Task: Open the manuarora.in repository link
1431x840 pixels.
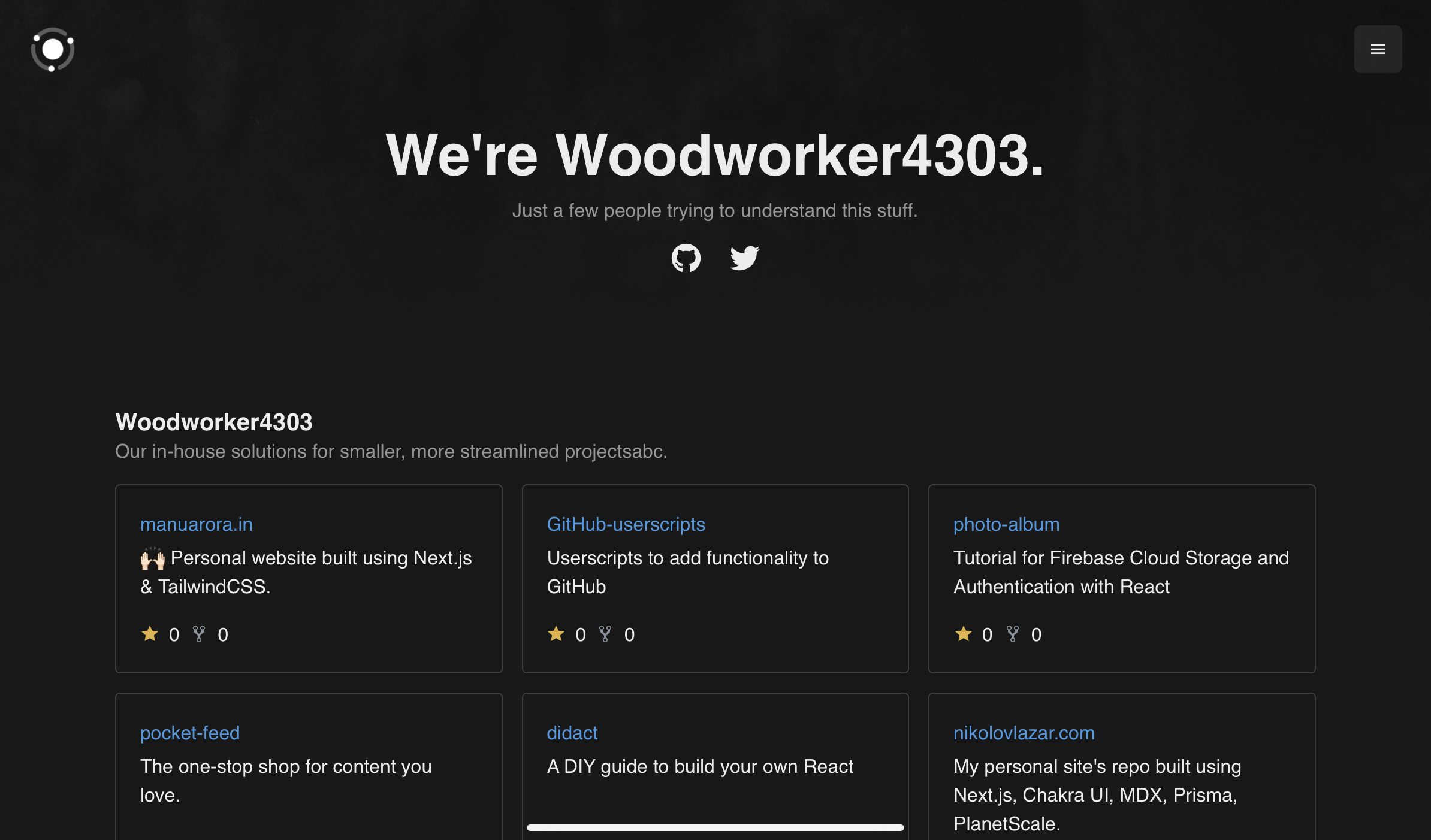Action: (196, 524)
